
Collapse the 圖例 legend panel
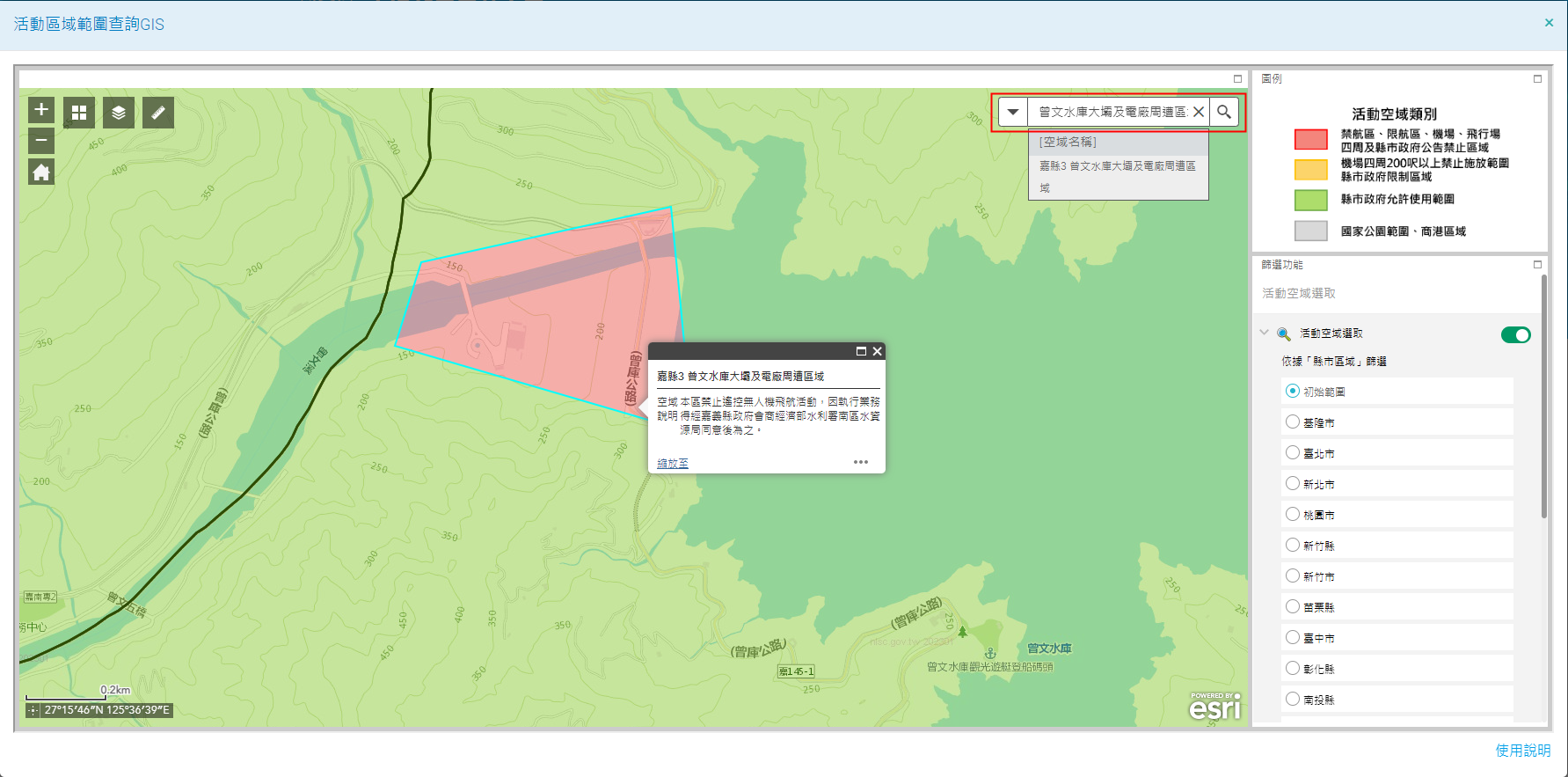1537,79
